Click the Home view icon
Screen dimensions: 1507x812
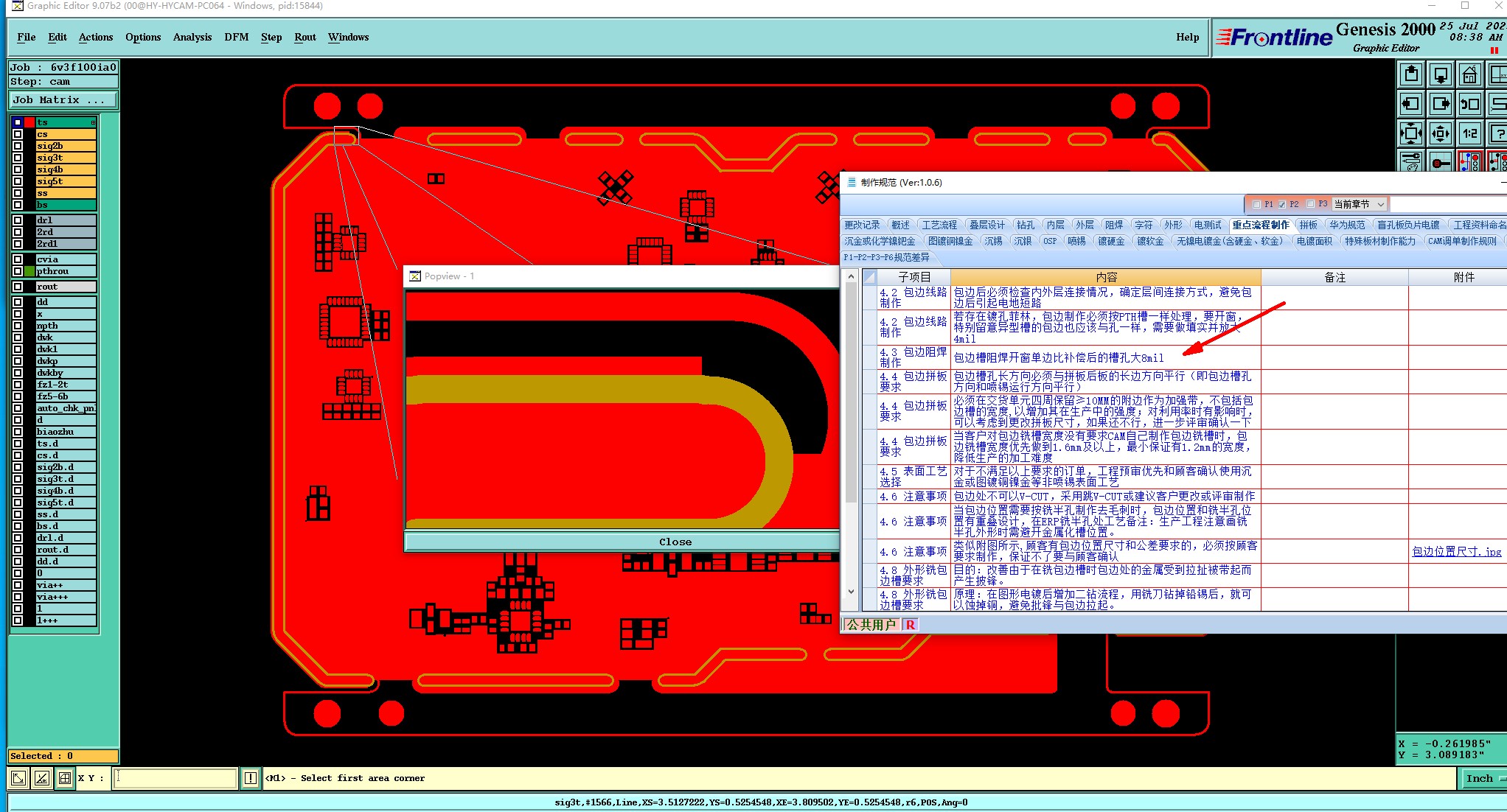[1469, 74]
